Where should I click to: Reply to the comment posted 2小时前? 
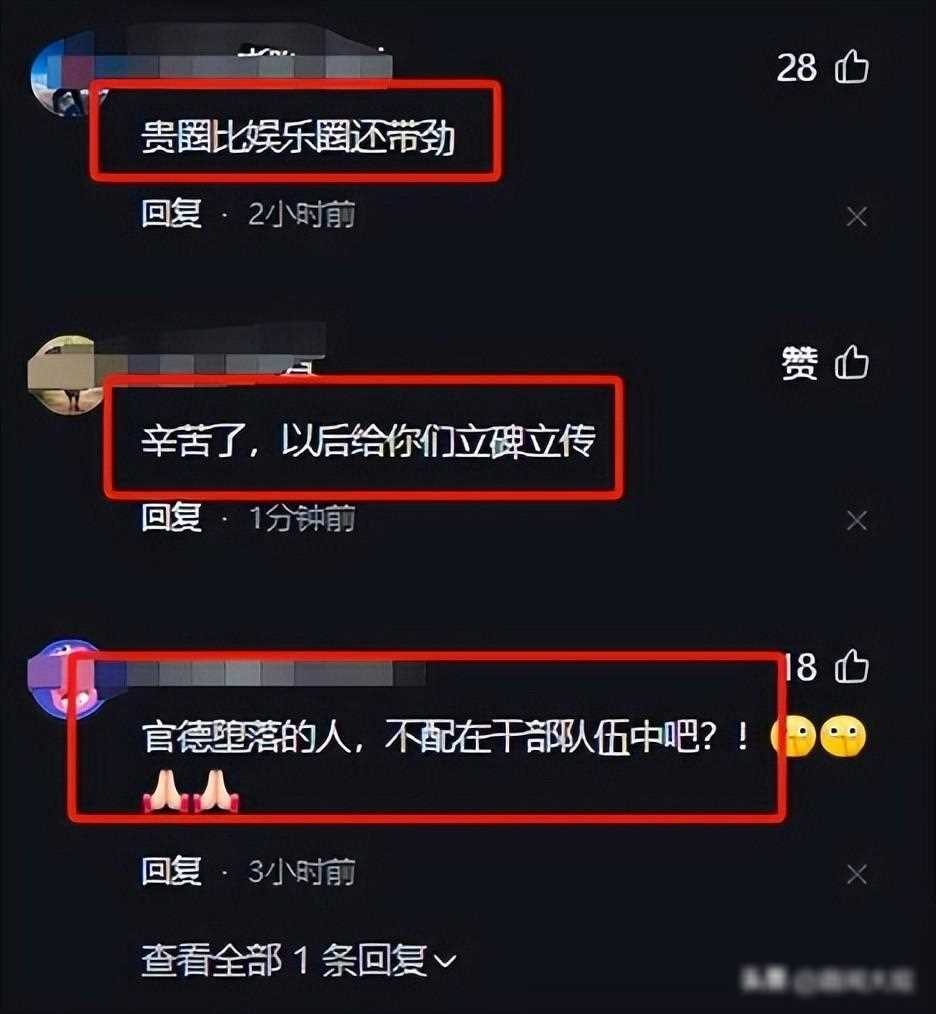tap(171, 213)
